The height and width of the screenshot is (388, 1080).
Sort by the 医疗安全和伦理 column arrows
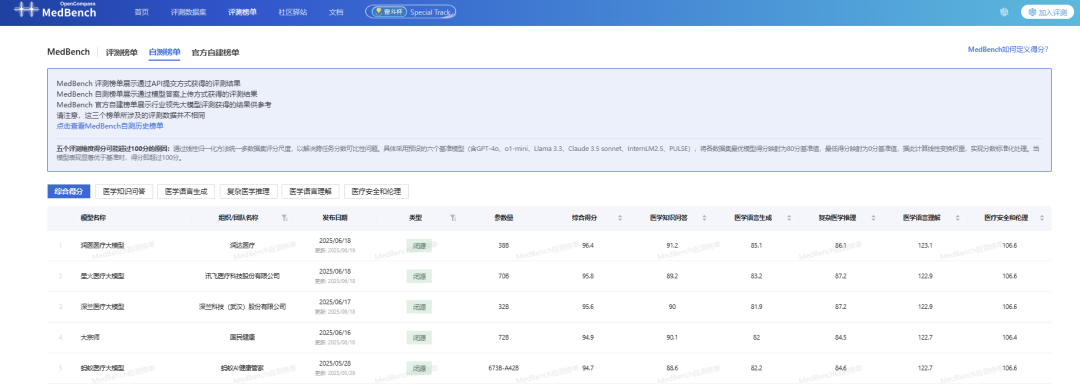[1041, 218]
